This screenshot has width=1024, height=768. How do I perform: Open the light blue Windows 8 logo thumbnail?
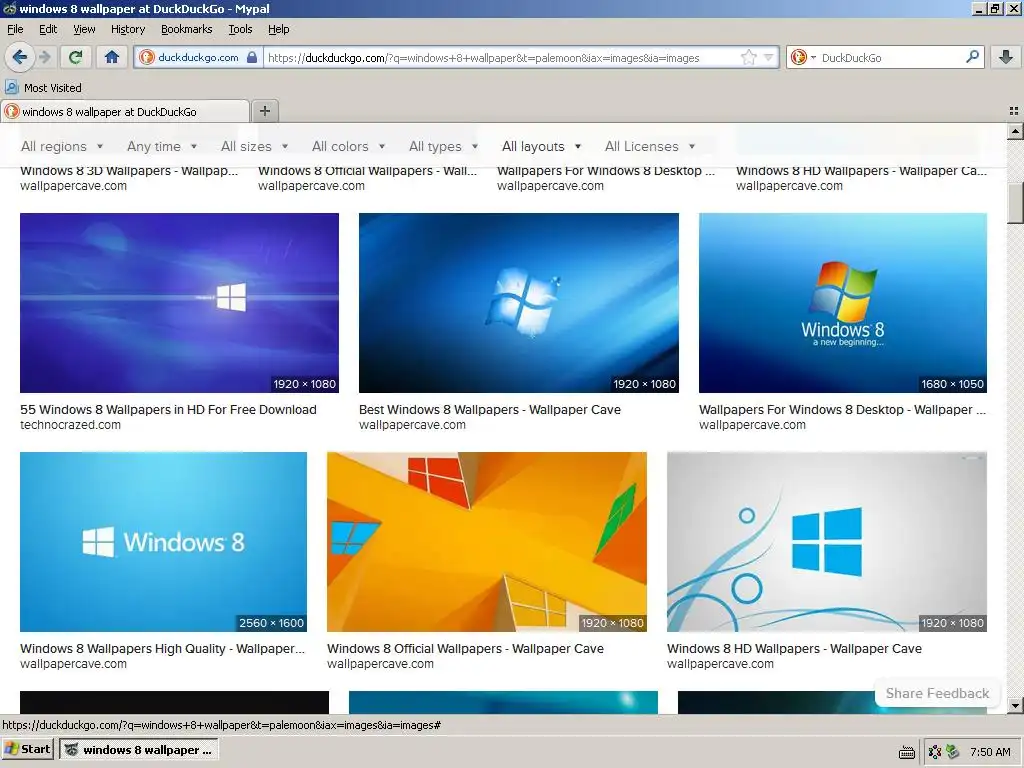point(163,542)
